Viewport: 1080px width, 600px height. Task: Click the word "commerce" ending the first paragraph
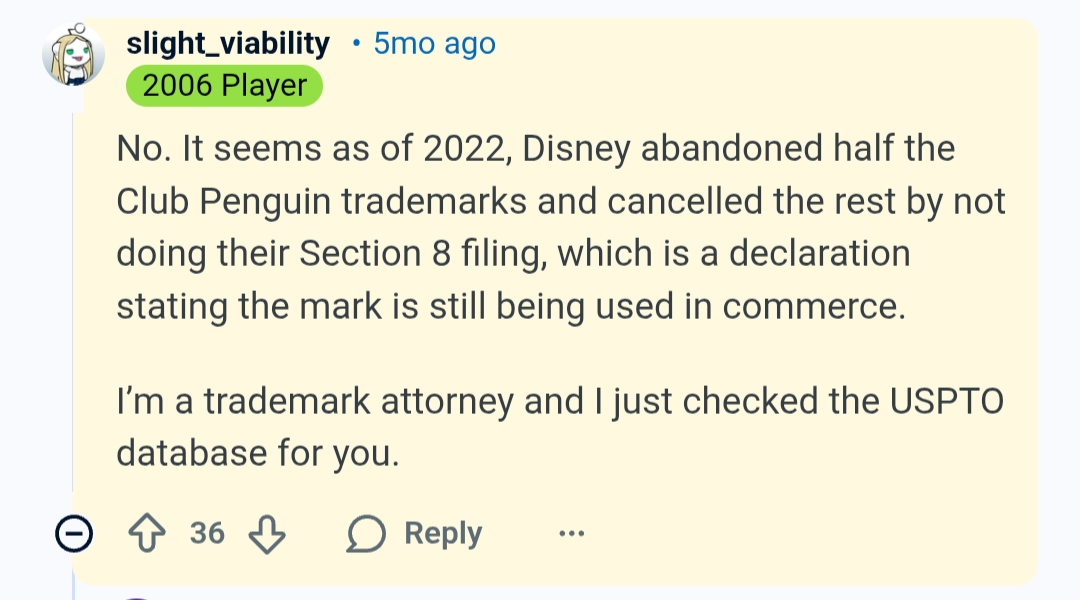click(812, 305)
